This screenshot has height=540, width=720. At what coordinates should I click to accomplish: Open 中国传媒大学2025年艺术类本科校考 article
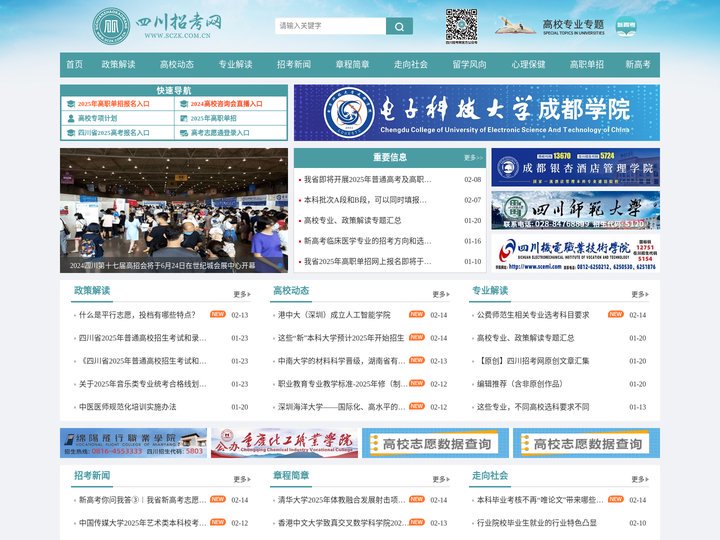(142, 523)
